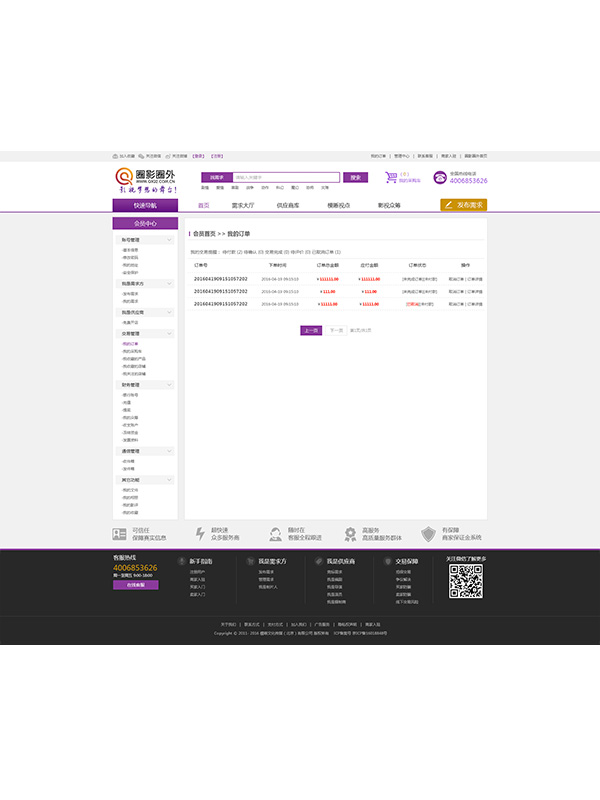This screenshot has width=600, height=800.
Task: Filter orders by 交易完成 (0)
Action: [277, 252]
